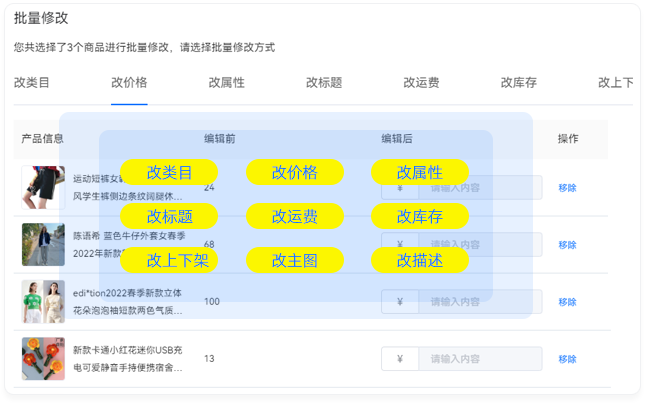The image size is (646, 407).
Task: Click the '产品信息' column header
Action: [x=42, y=139]
